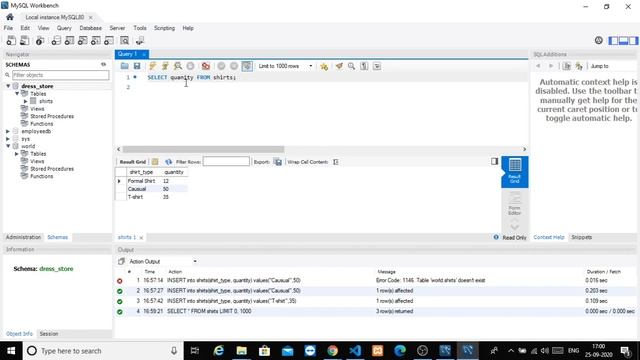This screenshot has height=360, width=640.
Task: Open Session tab in Information panel
Action: [49, 334]
